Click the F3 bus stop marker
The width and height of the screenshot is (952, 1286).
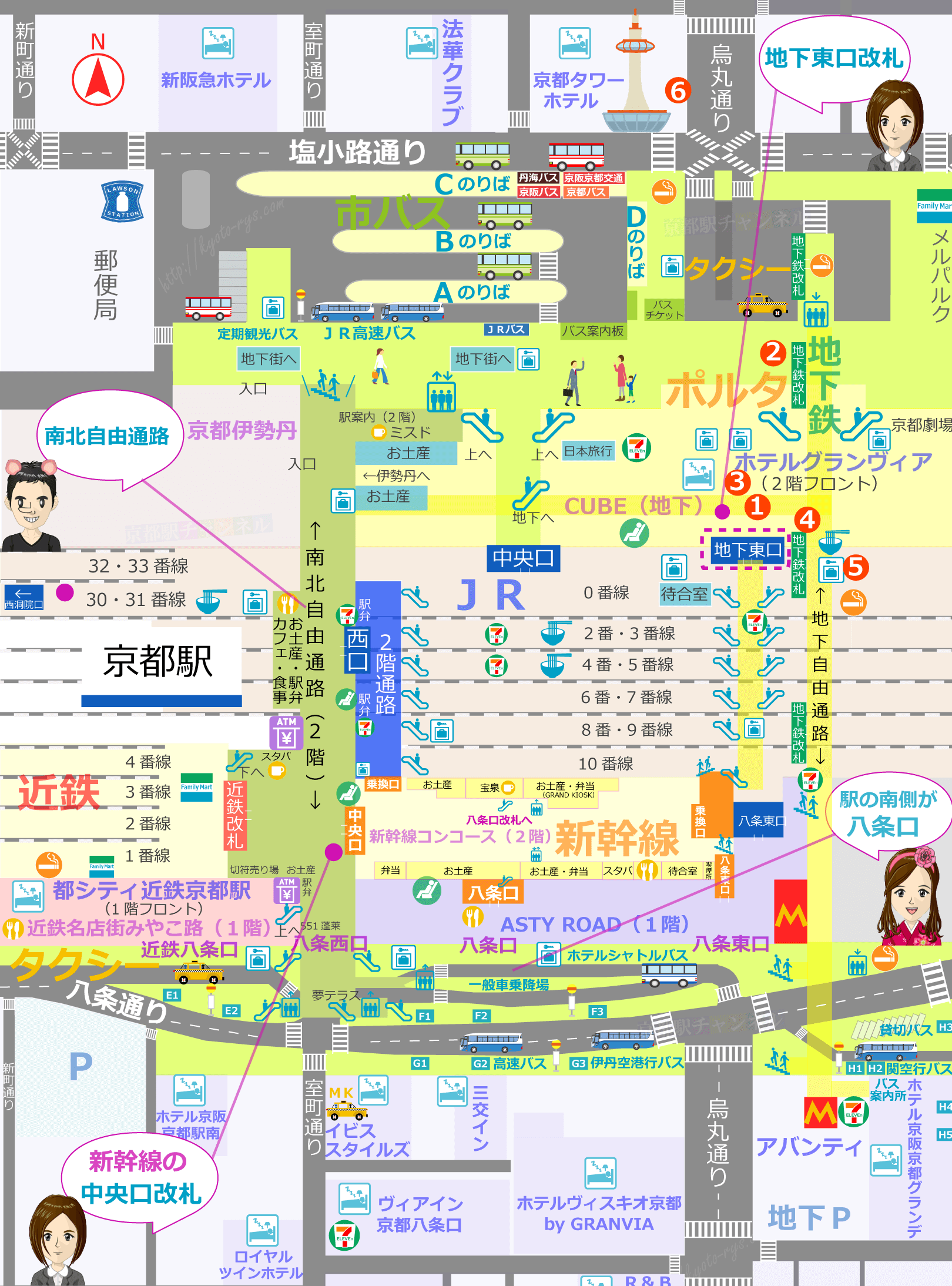pyautogui.click(x=597, y=1012)
